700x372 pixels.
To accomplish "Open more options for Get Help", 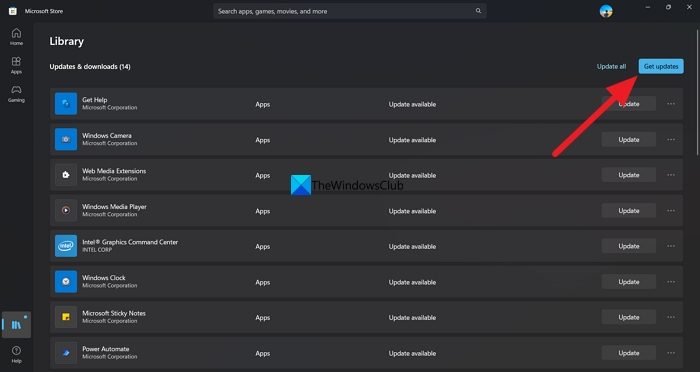I will point(671,104).
